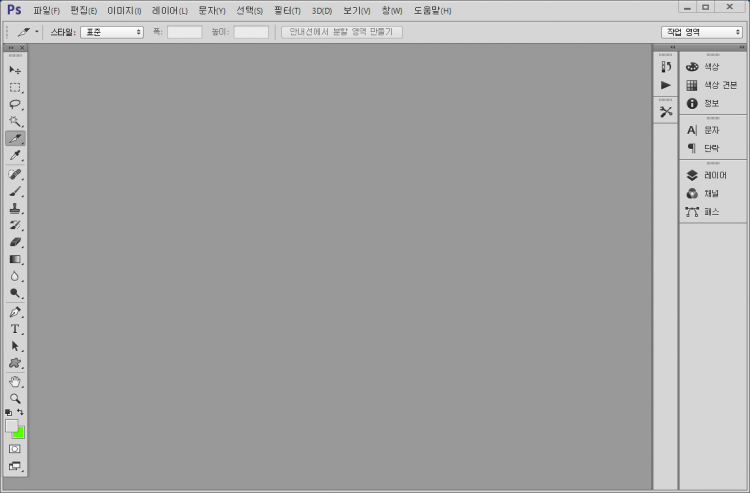Select the Horizontal Type tool

(x=15, y=328)
